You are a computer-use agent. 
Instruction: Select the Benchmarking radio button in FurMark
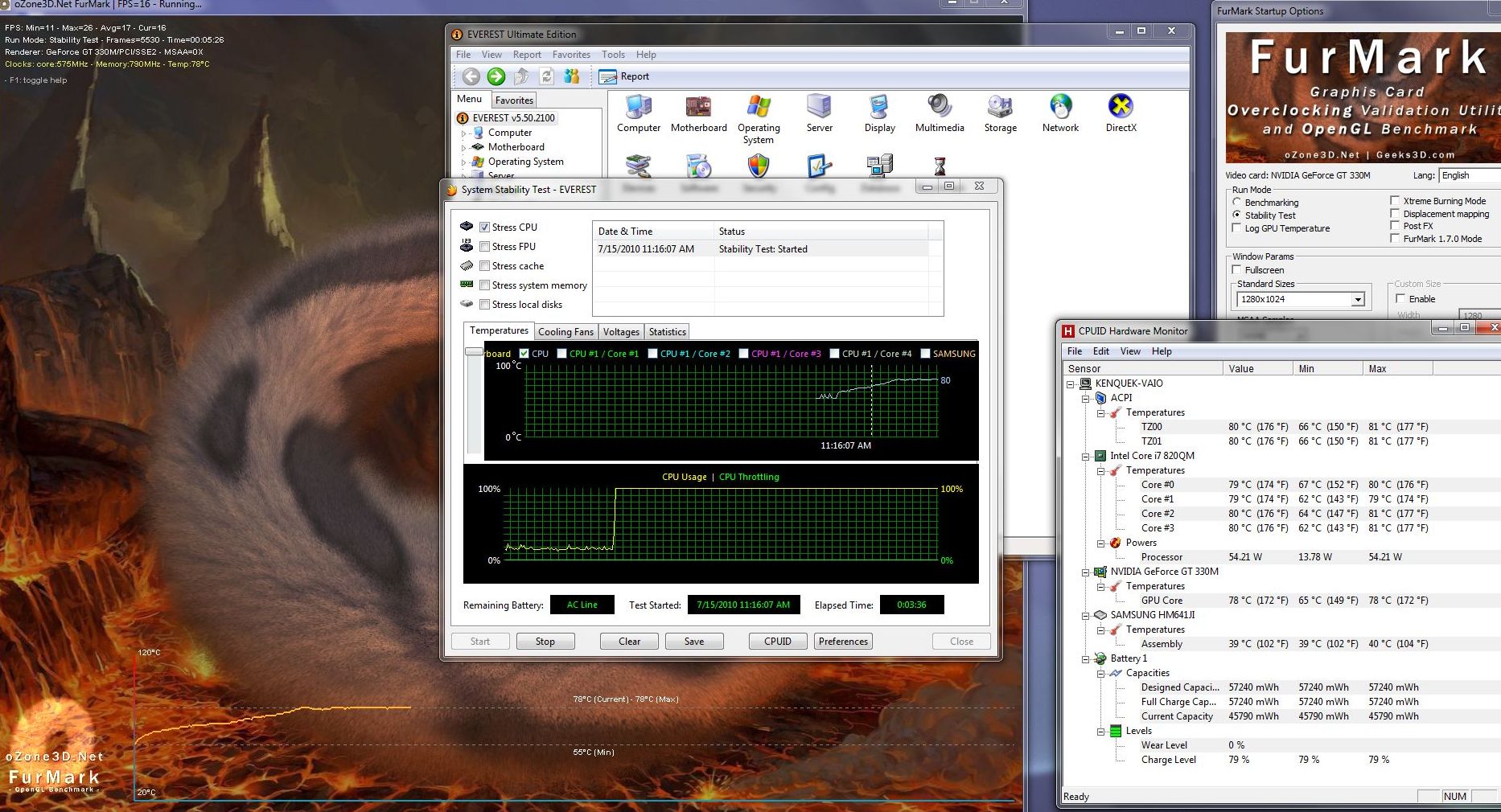pyautogui.click(x=1237, y=202)
